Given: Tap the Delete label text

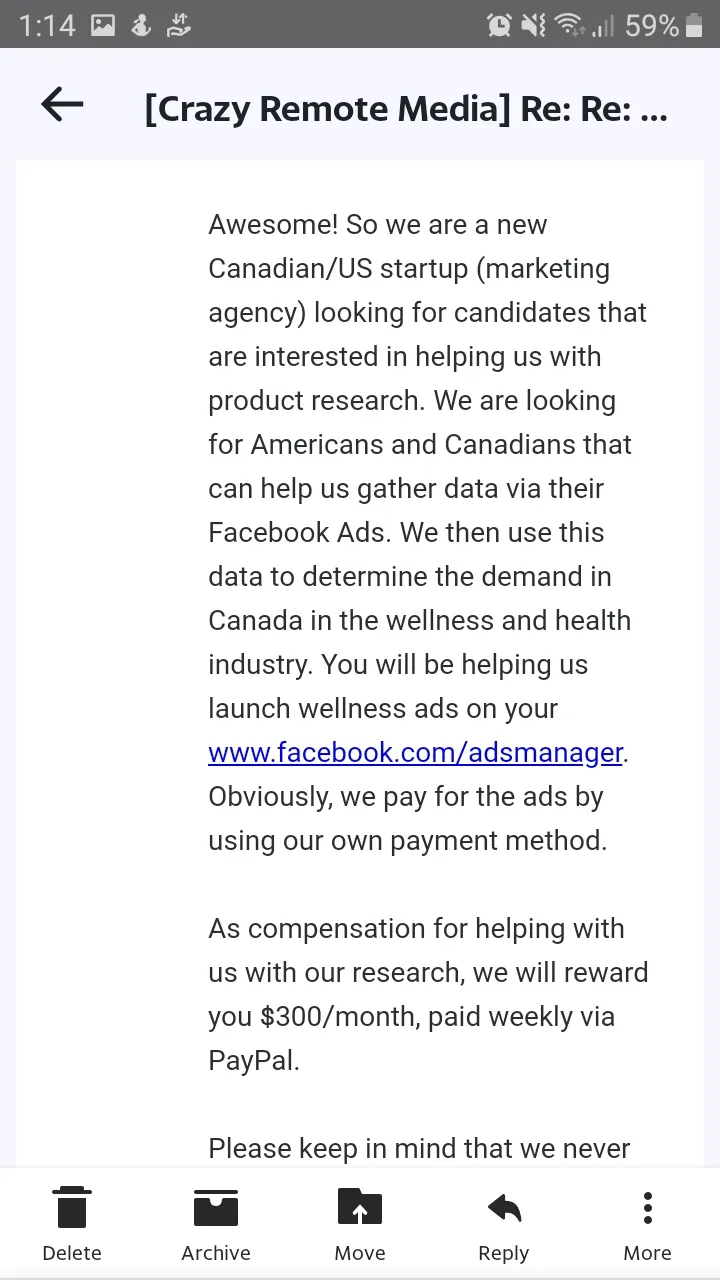Looking at the screenshot, I should coord(72,1253).
